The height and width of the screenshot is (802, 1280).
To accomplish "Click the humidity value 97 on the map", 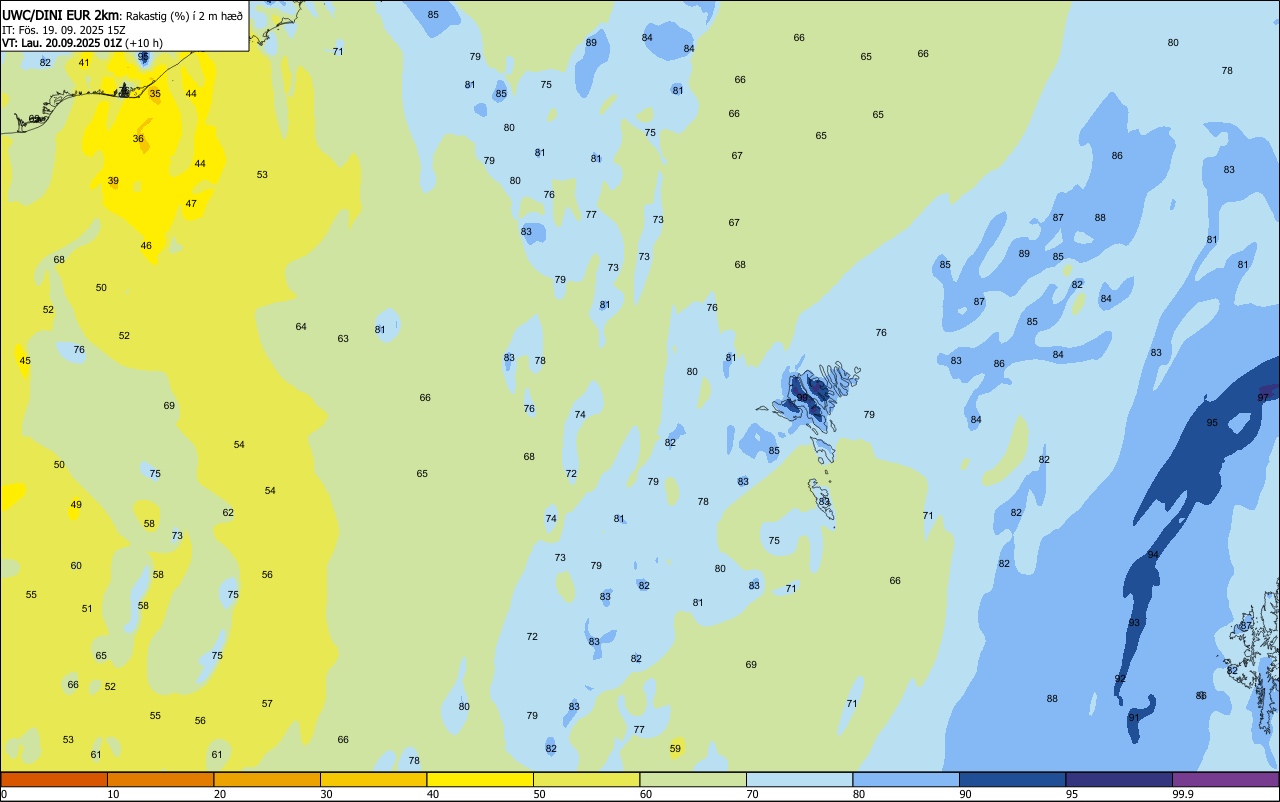I will coord(1263,398).
